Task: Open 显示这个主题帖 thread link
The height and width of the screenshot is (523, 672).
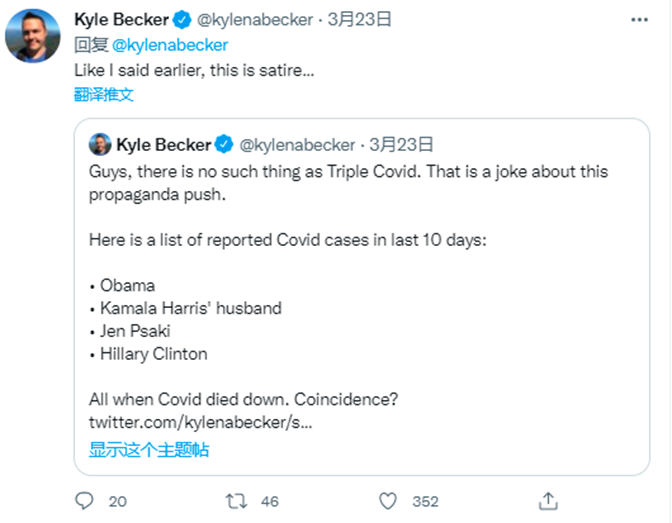Action: 149,449
